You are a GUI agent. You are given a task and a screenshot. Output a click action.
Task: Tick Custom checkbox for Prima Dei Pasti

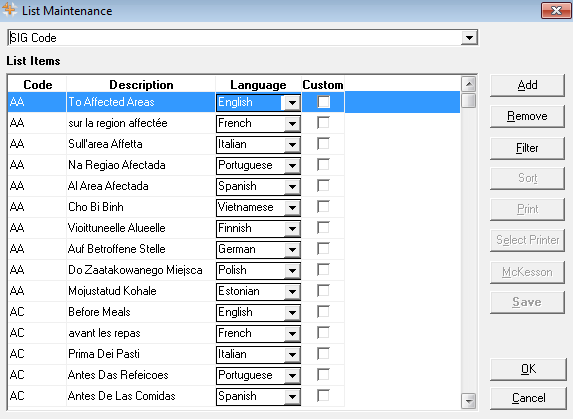click(x=323, y=354)
